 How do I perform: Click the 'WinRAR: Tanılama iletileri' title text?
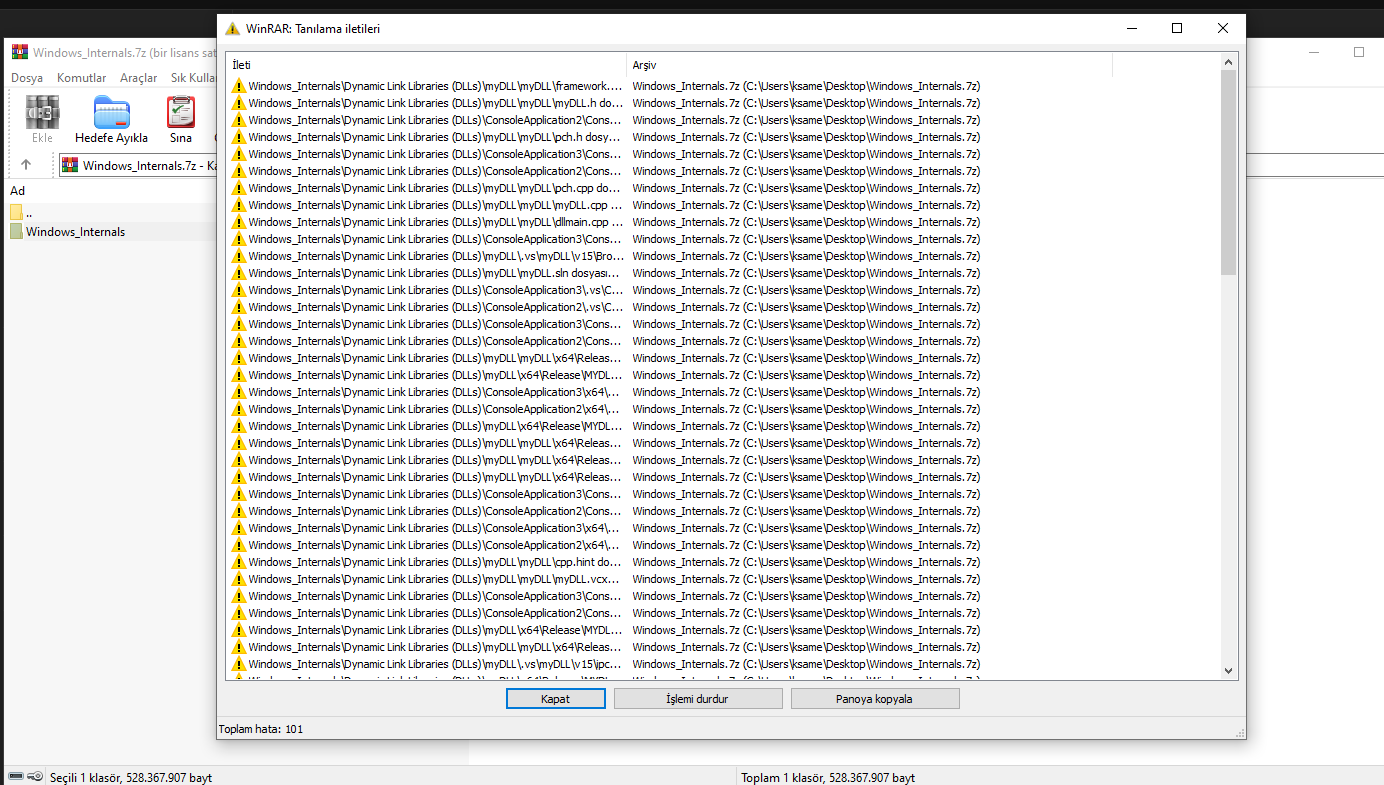pyautogui.click(x=313, y=29)
